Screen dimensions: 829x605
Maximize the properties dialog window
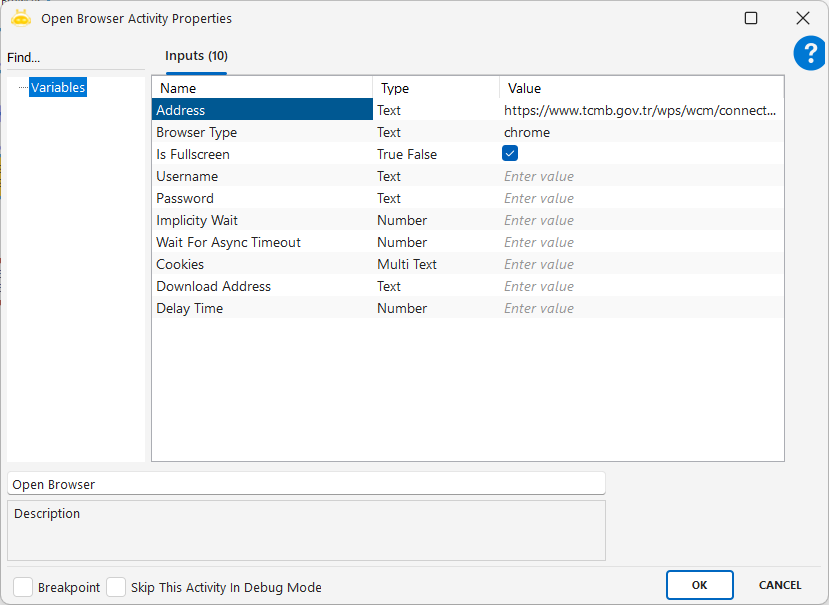(x=751, y=18)
